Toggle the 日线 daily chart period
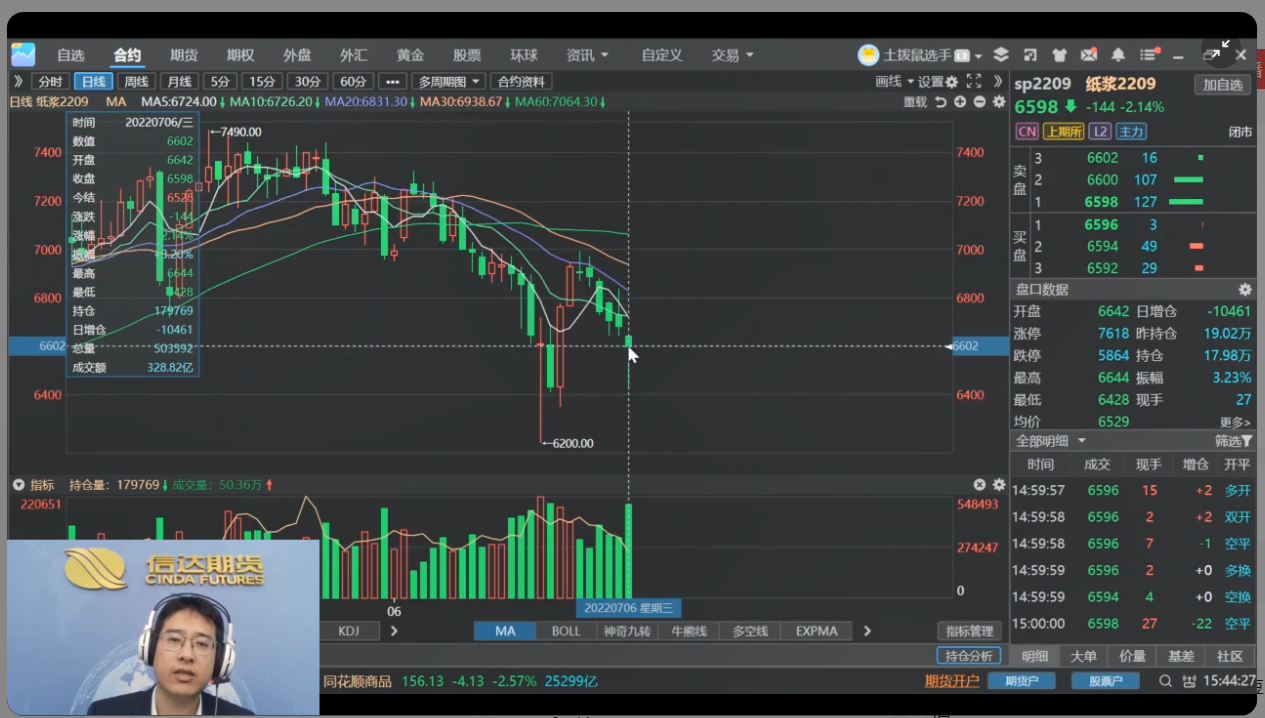Viewport: 1265px width, 718px height. point(93,82)
